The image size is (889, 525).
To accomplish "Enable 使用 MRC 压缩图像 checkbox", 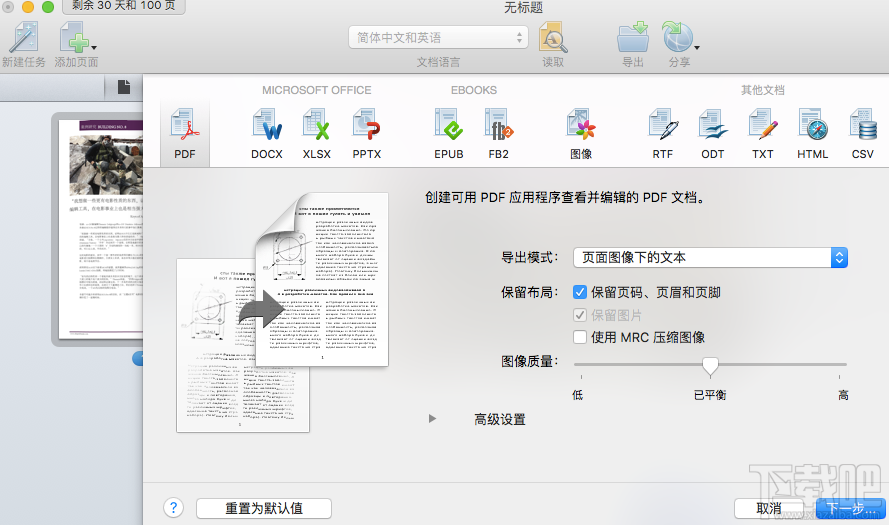I will click(x=579, y=337).
